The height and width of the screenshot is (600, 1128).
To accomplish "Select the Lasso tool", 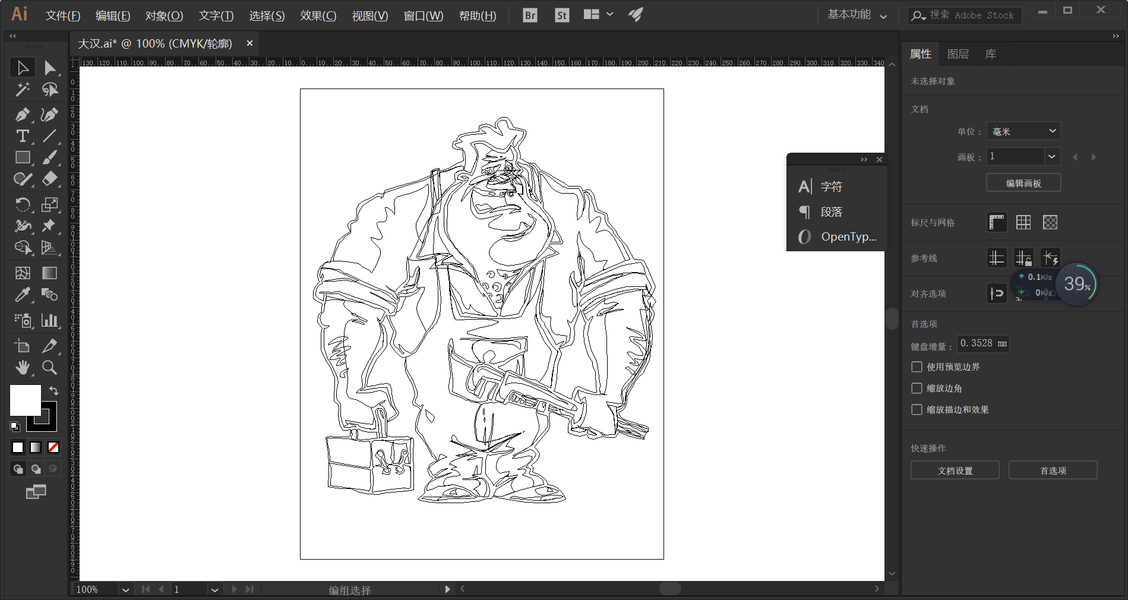I will coord(49,89).
